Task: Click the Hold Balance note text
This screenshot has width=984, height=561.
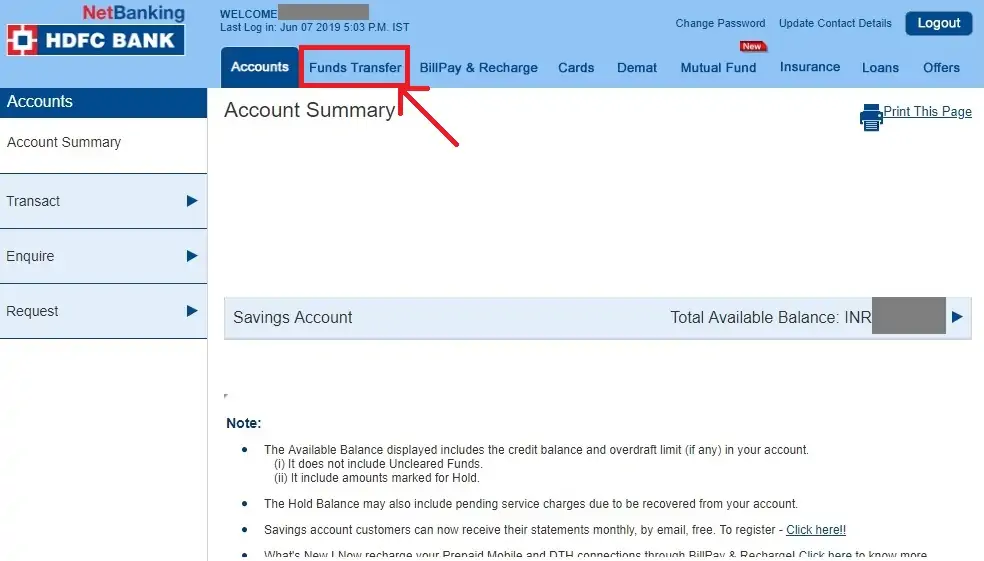Action: pyautogui.click(x=531, y=504)
